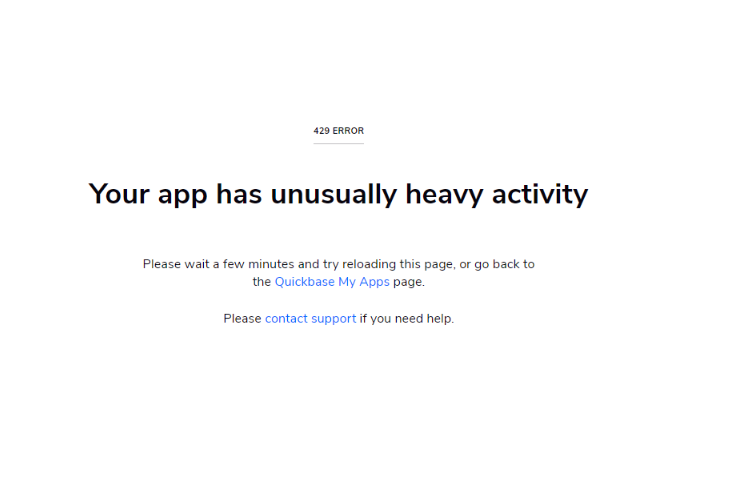Click the word "support" in the blue link
Screen dimensions: 744x490
(x=334, y=319)
